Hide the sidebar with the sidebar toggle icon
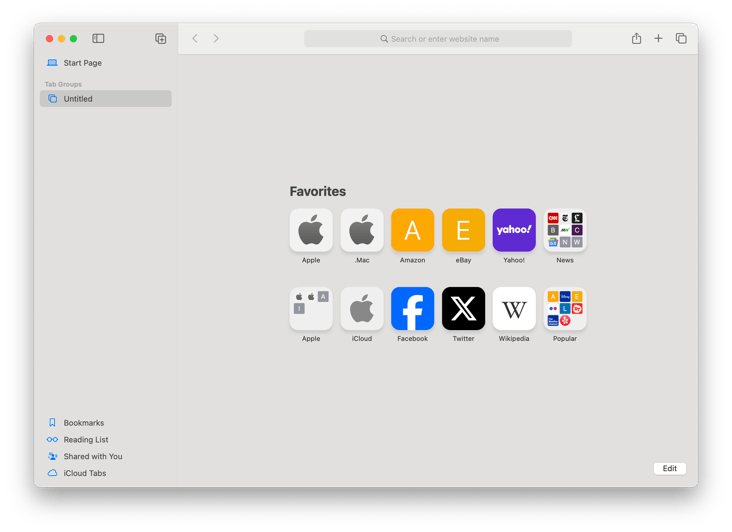Viewport: 732px width, 532px height. [x=98, y=38]
